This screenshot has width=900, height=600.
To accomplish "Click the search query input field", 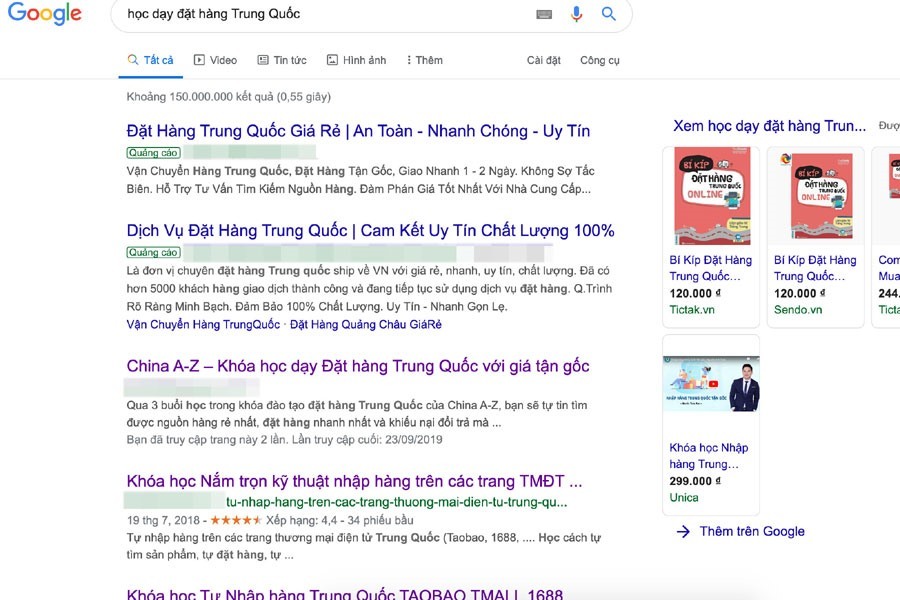I will tap(300, 15).
